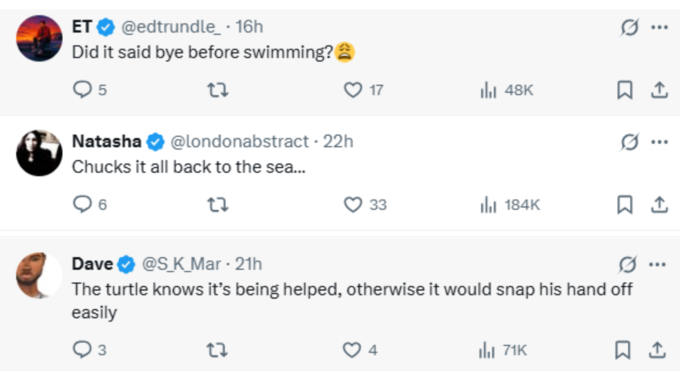Bookmark Dave's turtle tweet
This screenshot has height=383, width=680.
[623, 350]
